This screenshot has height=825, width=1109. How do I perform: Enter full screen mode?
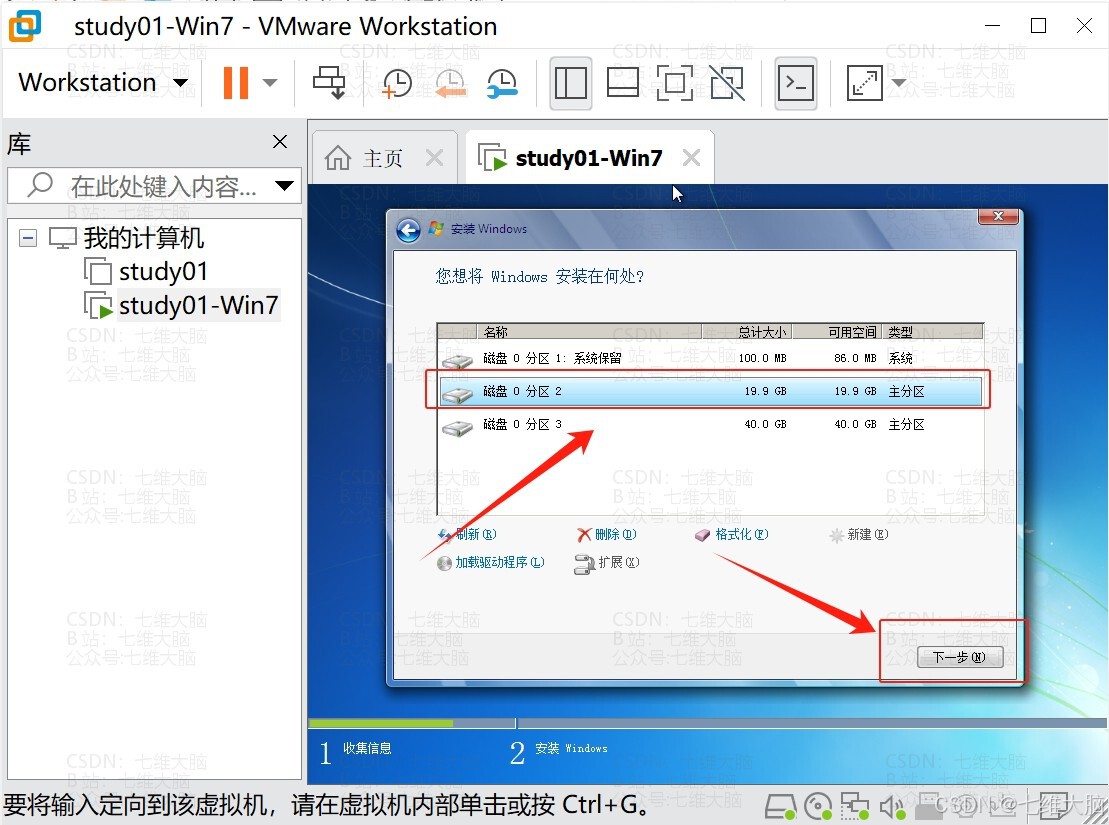675,83
